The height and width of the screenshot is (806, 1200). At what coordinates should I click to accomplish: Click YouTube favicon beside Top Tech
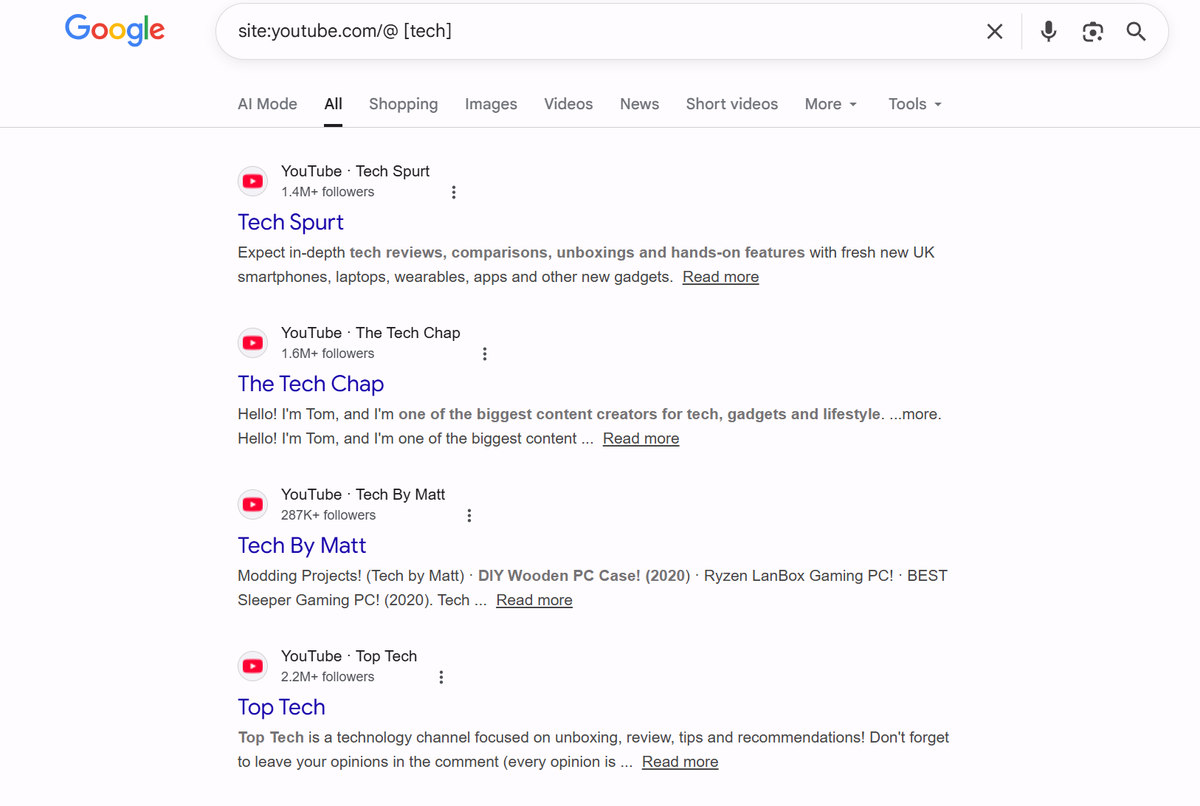253,666
